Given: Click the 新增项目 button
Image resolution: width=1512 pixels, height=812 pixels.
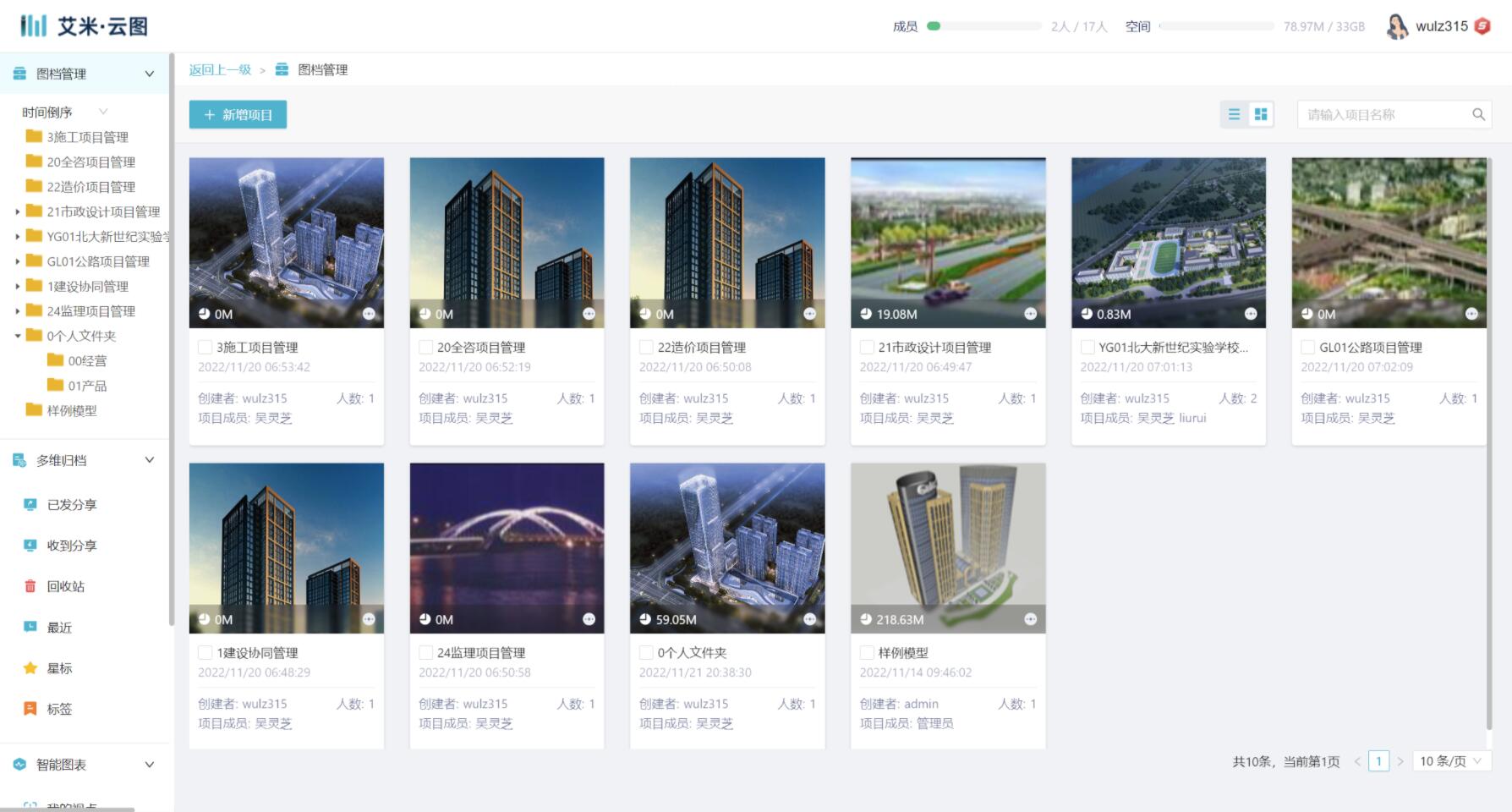Looking at the screenshot, I should coord(238,114).
